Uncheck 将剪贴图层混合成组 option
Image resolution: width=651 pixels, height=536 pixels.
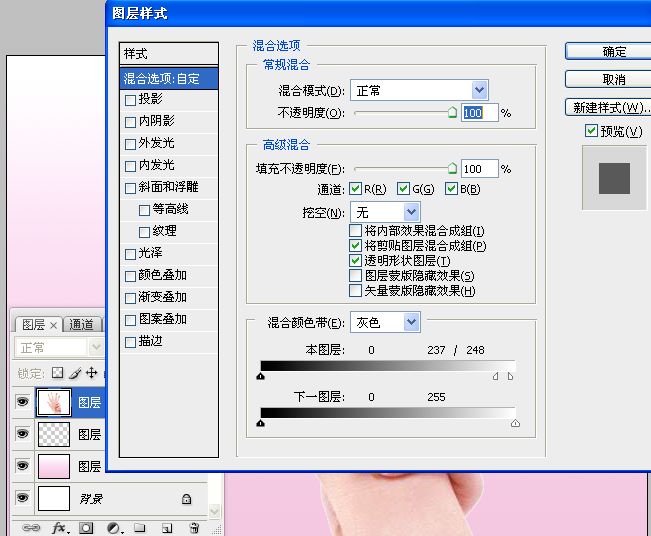click(355, 245)
